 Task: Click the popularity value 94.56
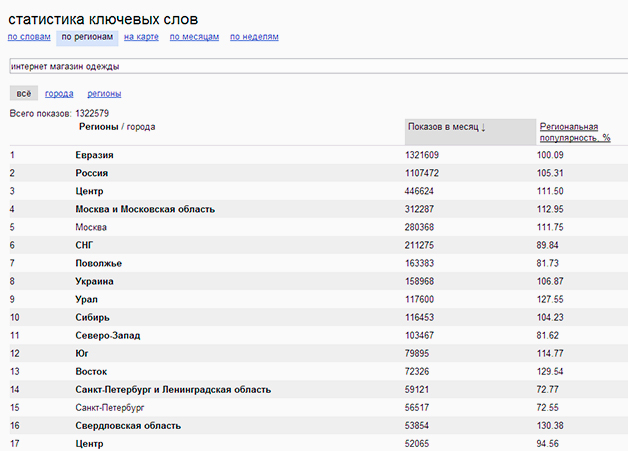(x=548, y=443)
